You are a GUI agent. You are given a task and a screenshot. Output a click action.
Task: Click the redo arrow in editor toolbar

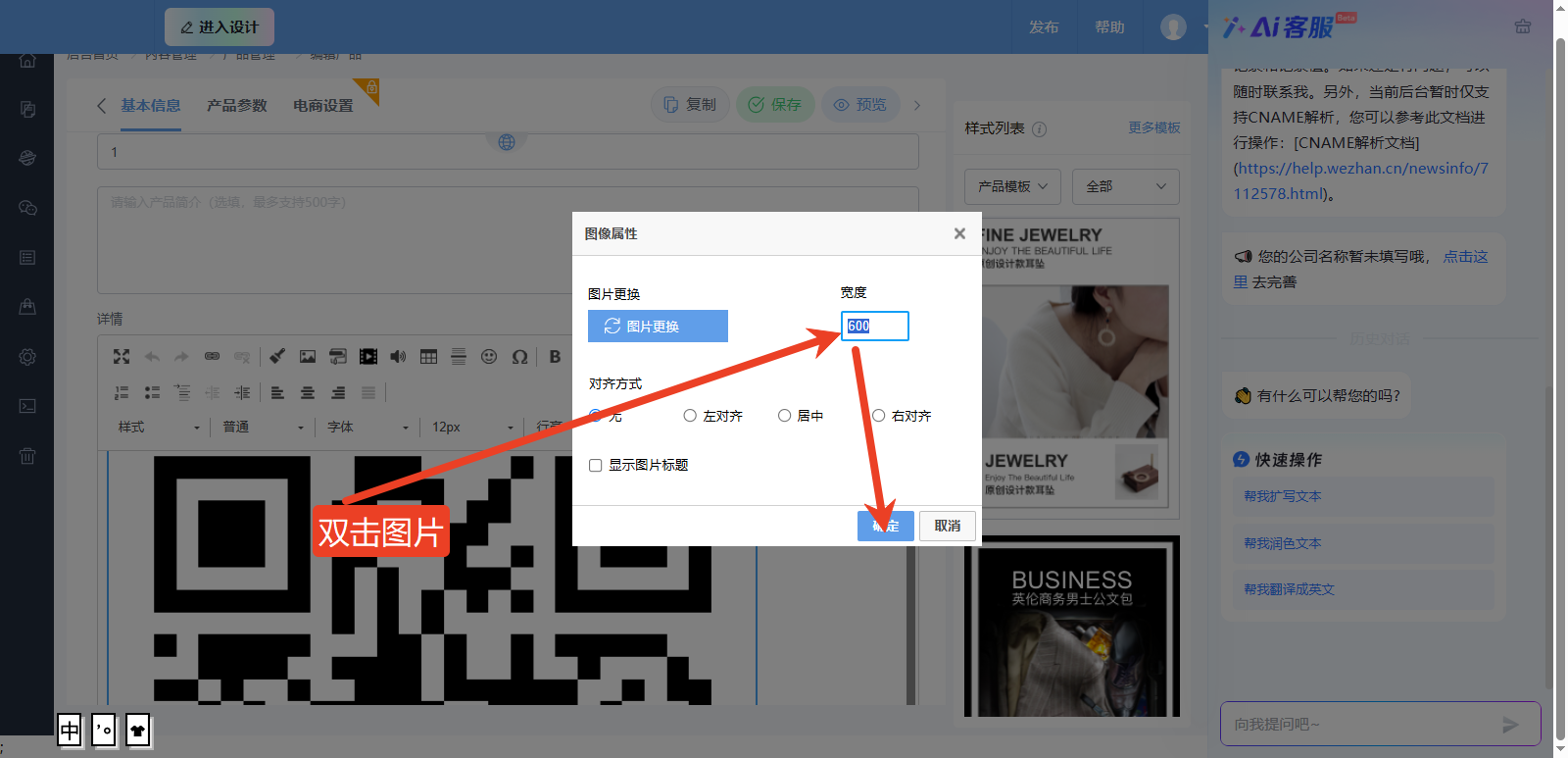(181, 357)
